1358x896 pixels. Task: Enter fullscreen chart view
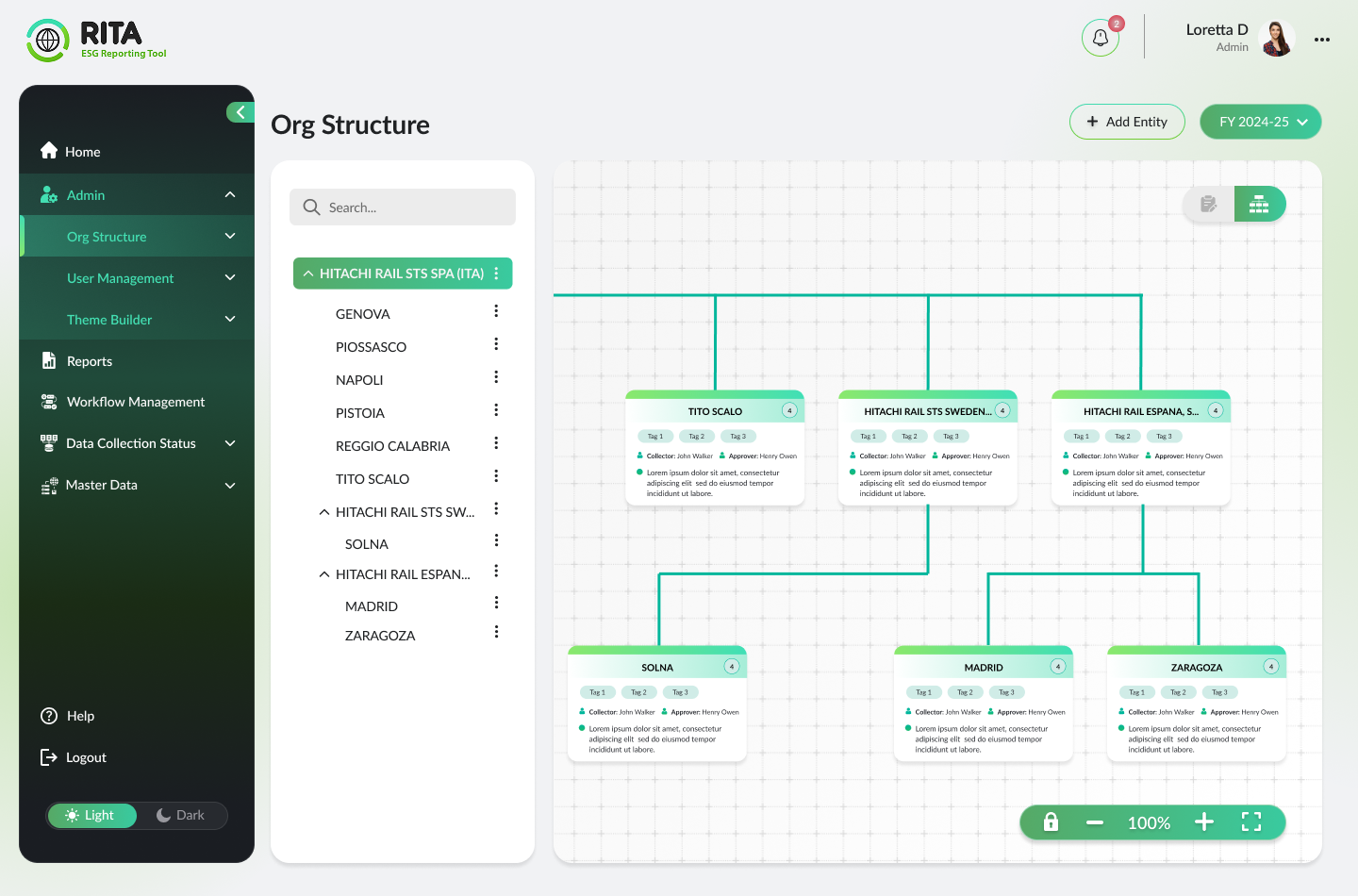coord(1251,822)
